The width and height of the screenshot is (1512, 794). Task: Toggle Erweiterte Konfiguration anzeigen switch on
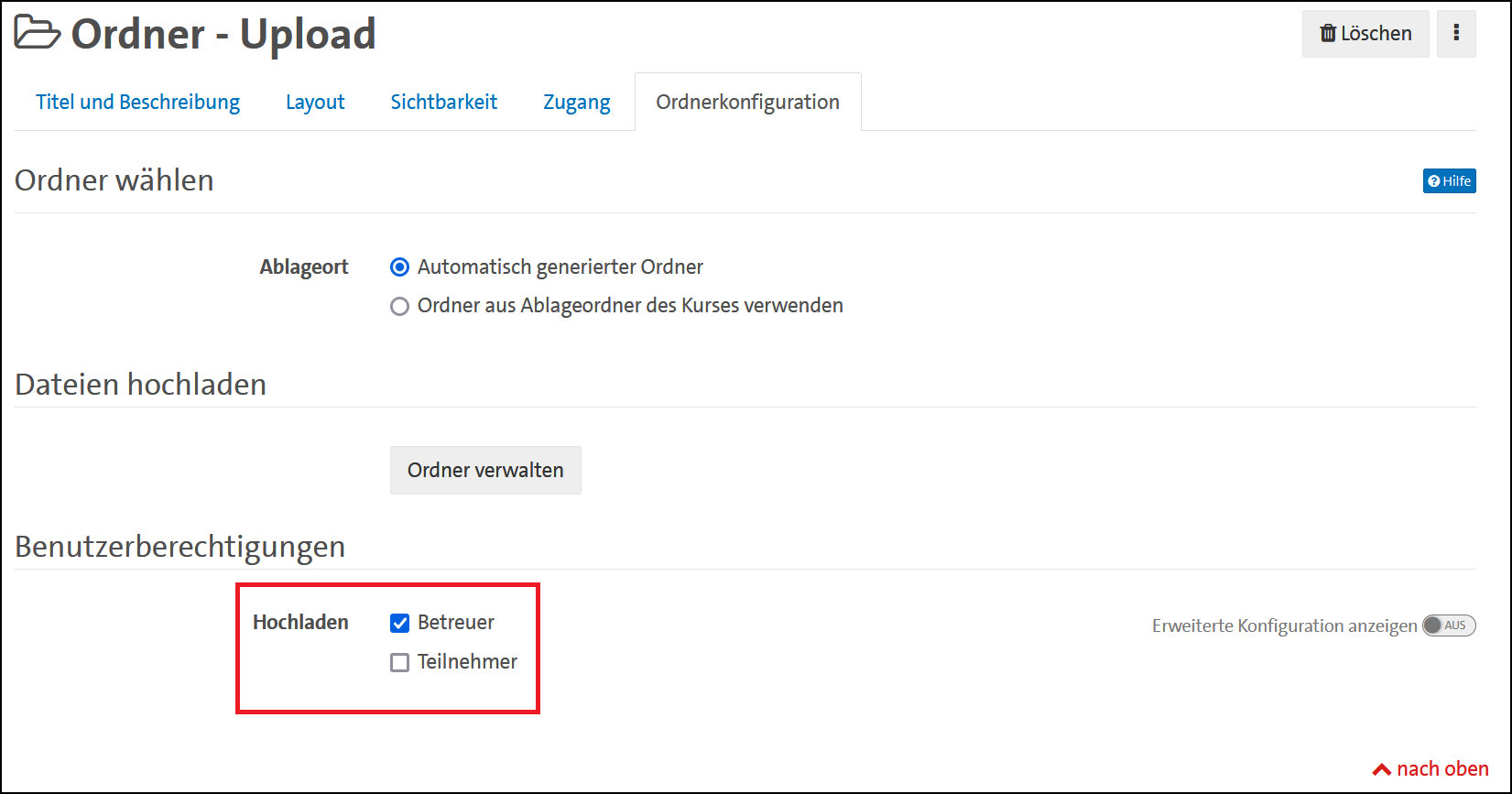point(1448,625)
